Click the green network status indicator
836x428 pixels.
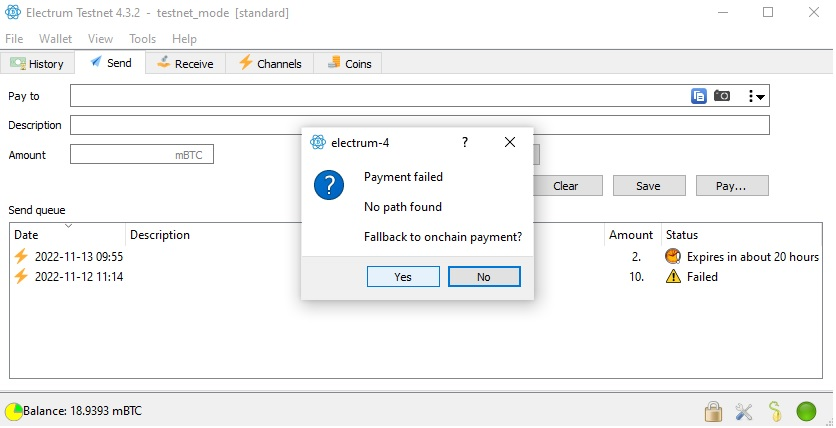coord(806,411)
